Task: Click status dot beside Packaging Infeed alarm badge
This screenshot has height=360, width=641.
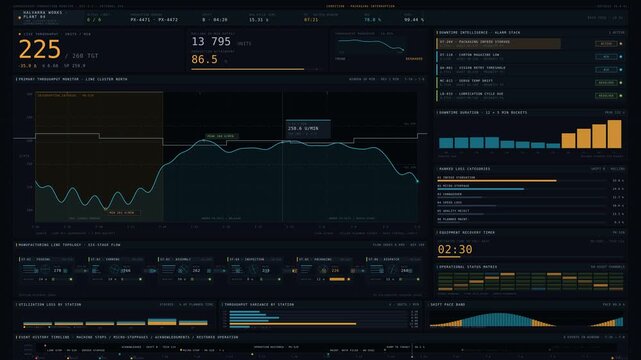Action: (621, 43)
